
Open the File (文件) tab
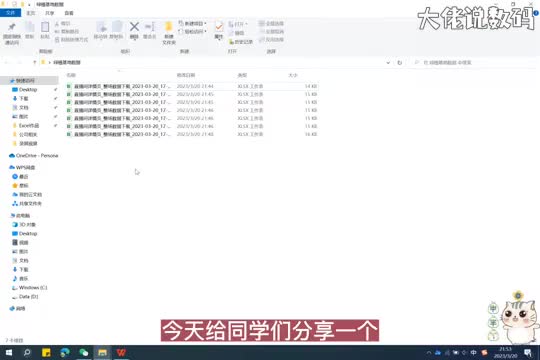click(10, 13)
